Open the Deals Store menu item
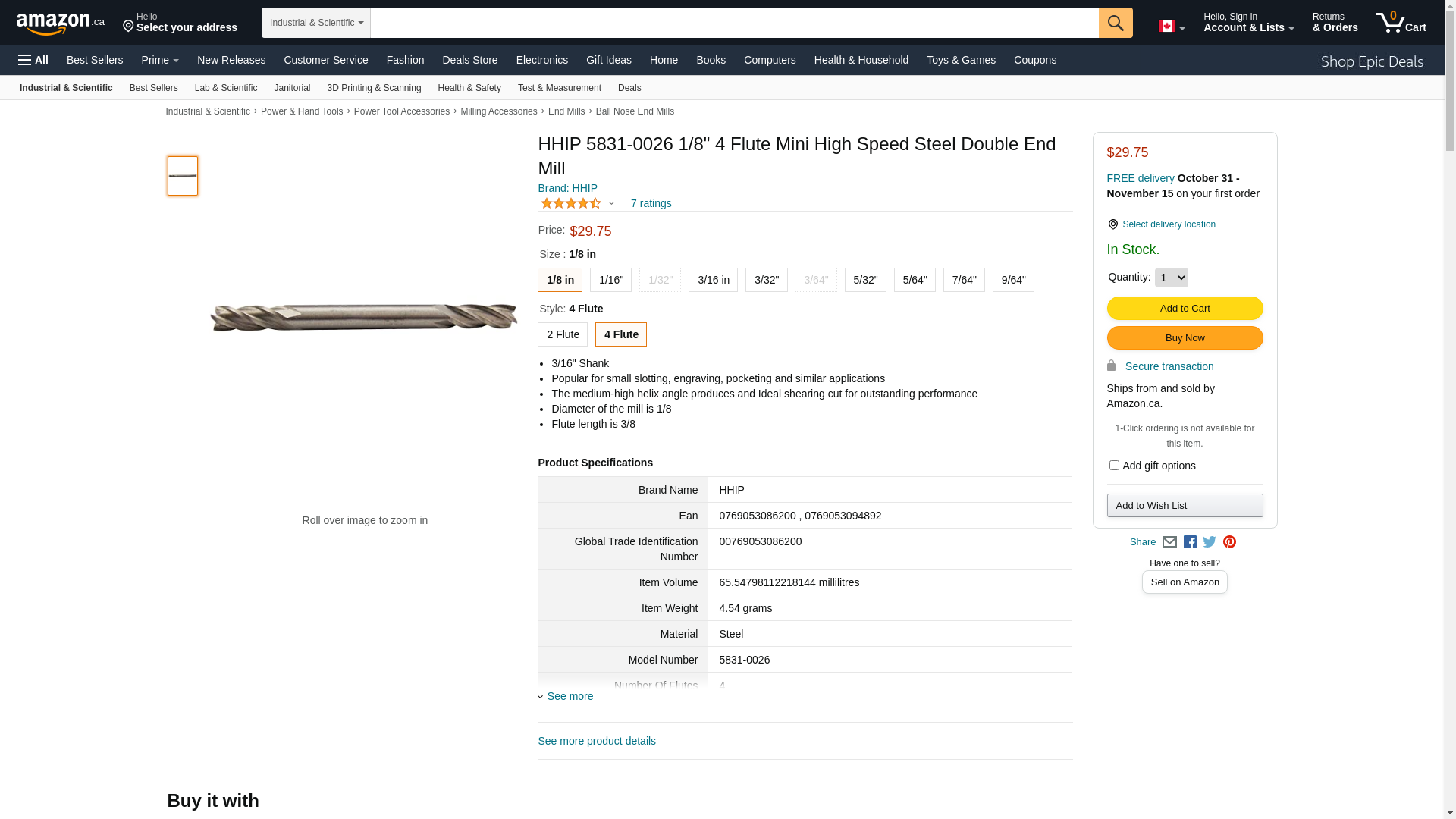 click(469, 60)
